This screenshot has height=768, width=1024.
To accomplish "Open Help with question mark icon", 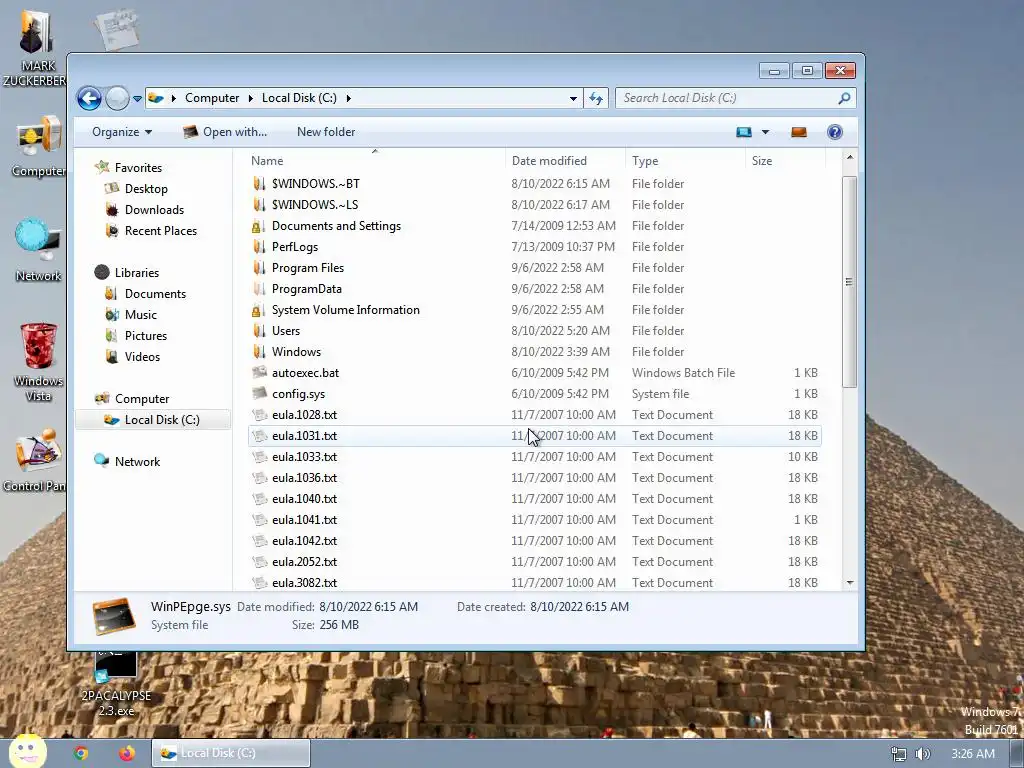I will [835, 132].
